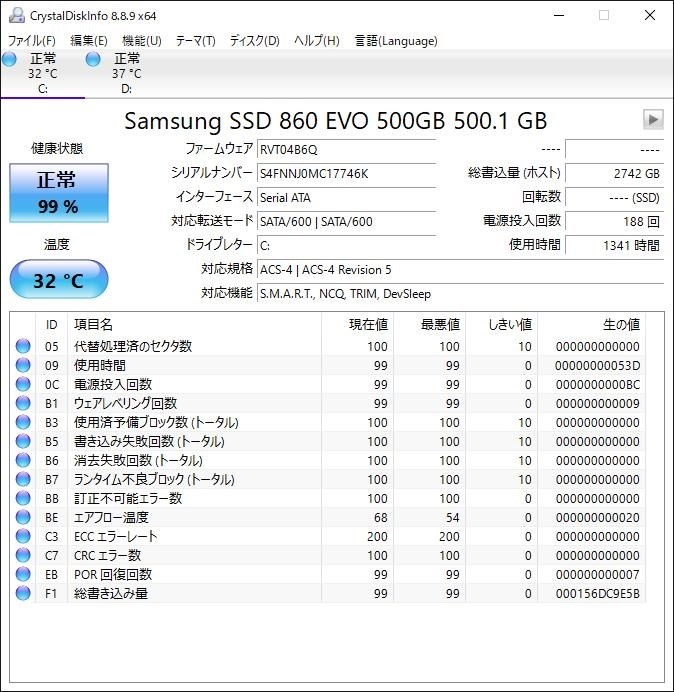
Task: Click status orb for attribute B6 row
Action: [23, 460]
